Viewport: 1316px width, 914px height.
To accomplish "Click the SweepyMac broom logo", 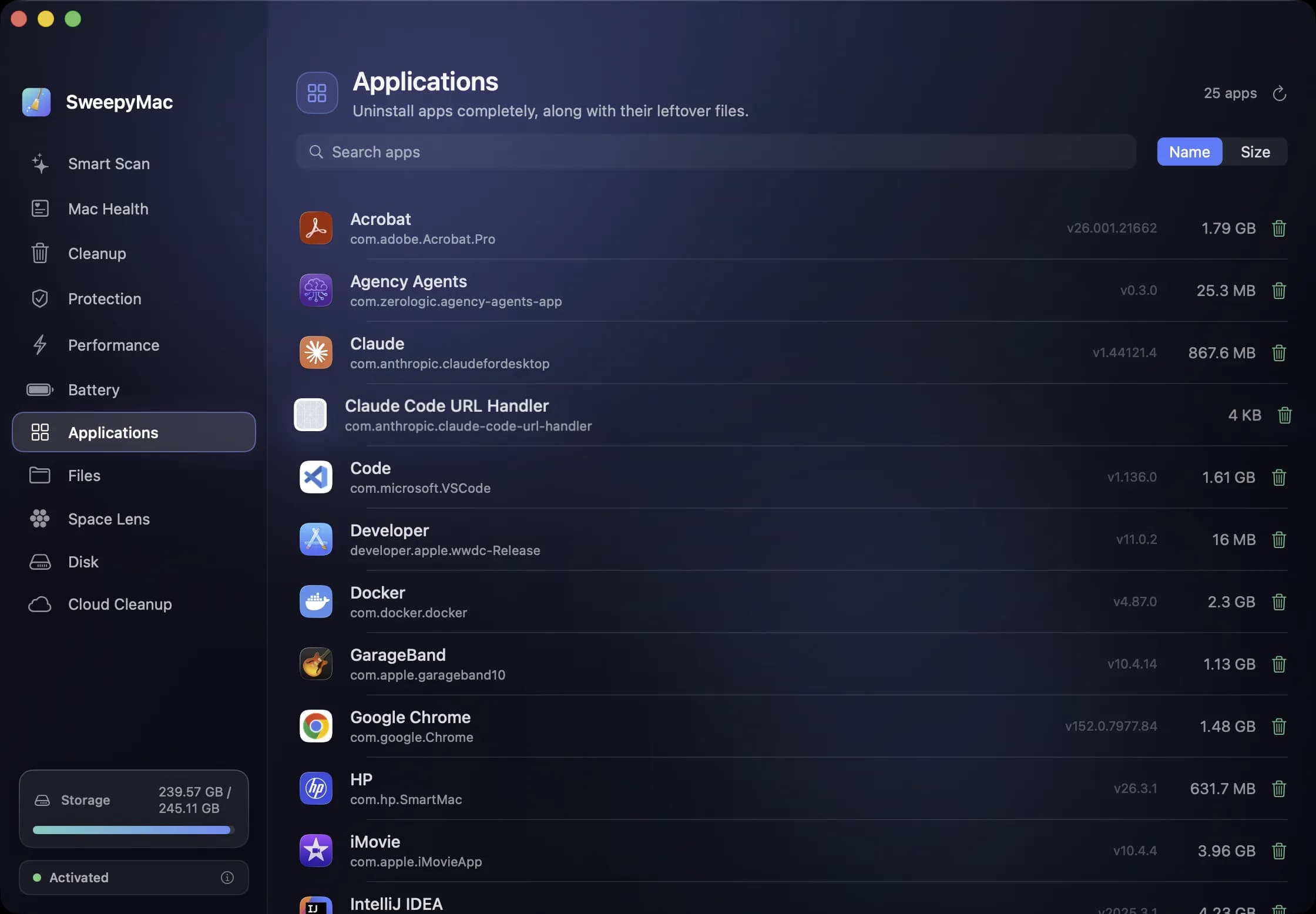I will pos(36,102).
